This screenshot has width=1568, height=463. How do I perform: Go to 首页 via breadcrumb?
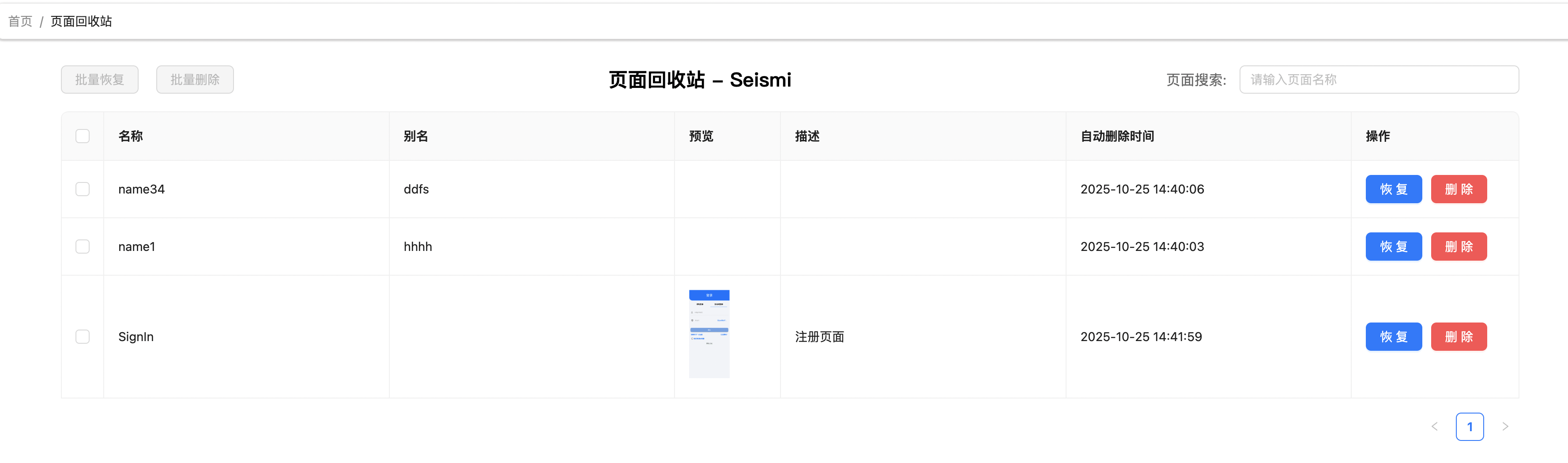pyautogui.click(x=20, y=21)
